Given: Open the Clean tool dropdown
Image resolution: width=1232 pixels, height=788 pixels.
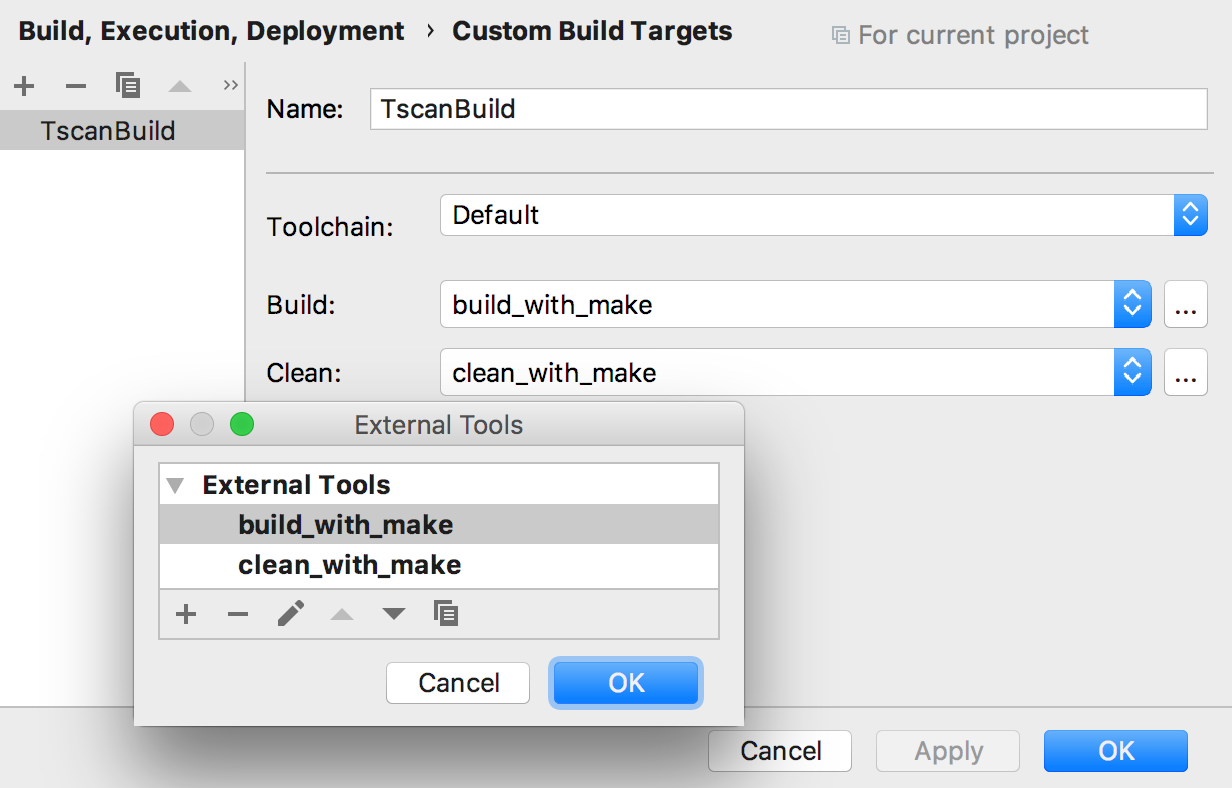Looking at the screenshot, I should (1132, 373).
